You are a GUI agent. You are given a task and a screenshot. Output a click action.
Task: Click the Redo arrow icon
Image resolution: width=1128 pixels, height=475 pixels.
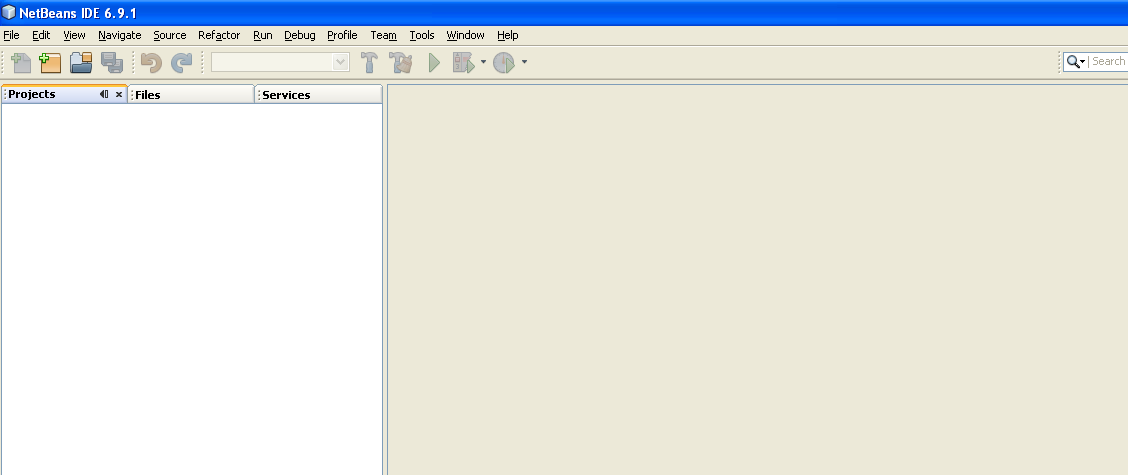[x=181, y=63]
